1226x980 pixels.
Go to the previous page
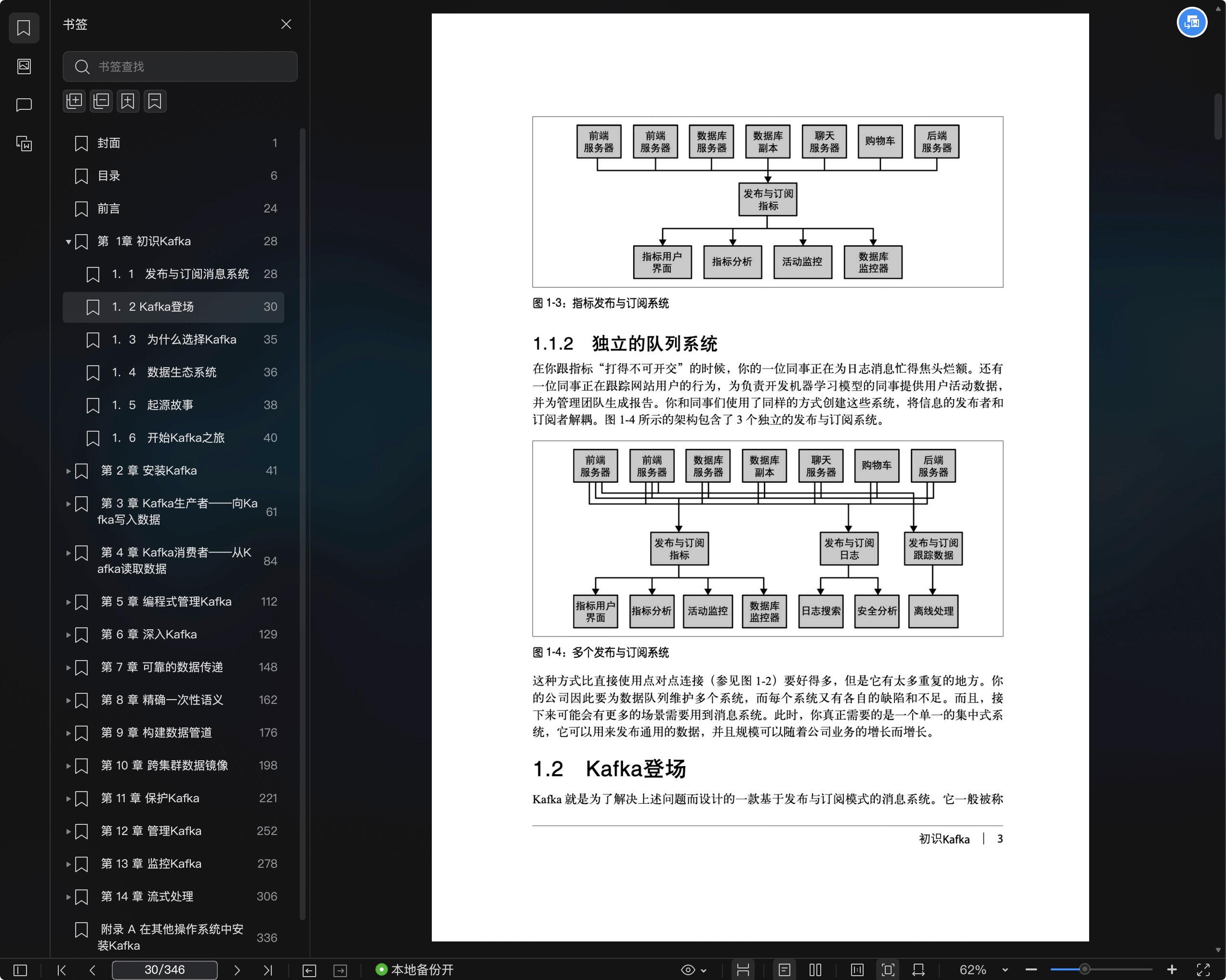coord(93,970)
